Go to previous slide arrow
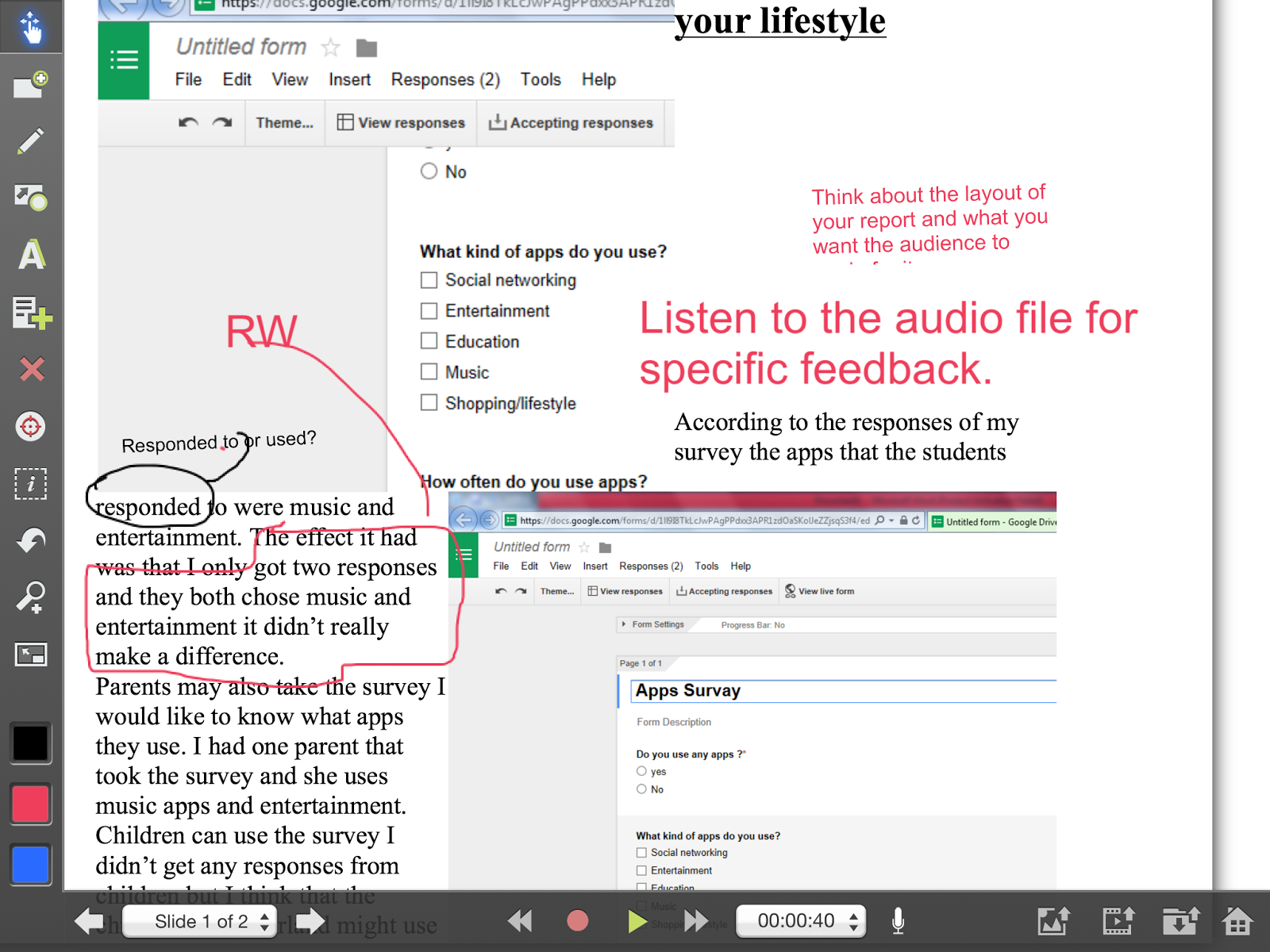The width and height of the screenshot is (1270, 952). (x=88, y=921)
